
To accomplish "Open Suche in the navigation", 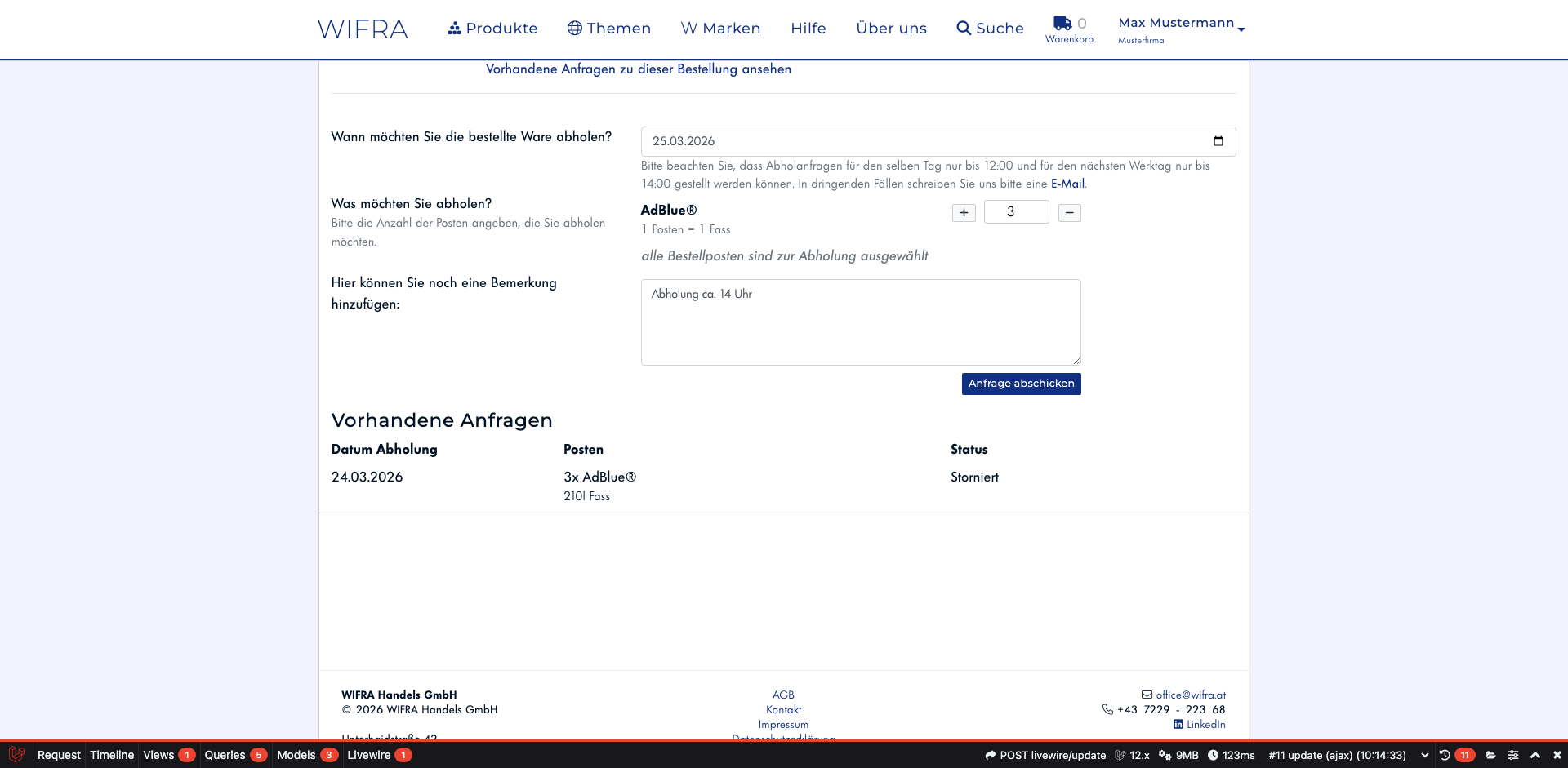I will tap(990, 29).
